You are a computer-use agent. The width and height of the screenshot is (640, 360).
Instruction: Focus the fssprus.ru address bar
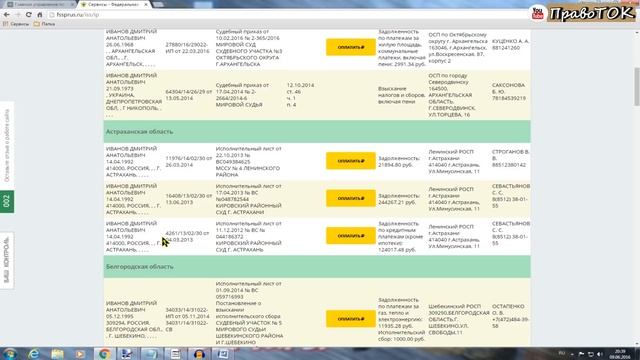tap(286, 15)
